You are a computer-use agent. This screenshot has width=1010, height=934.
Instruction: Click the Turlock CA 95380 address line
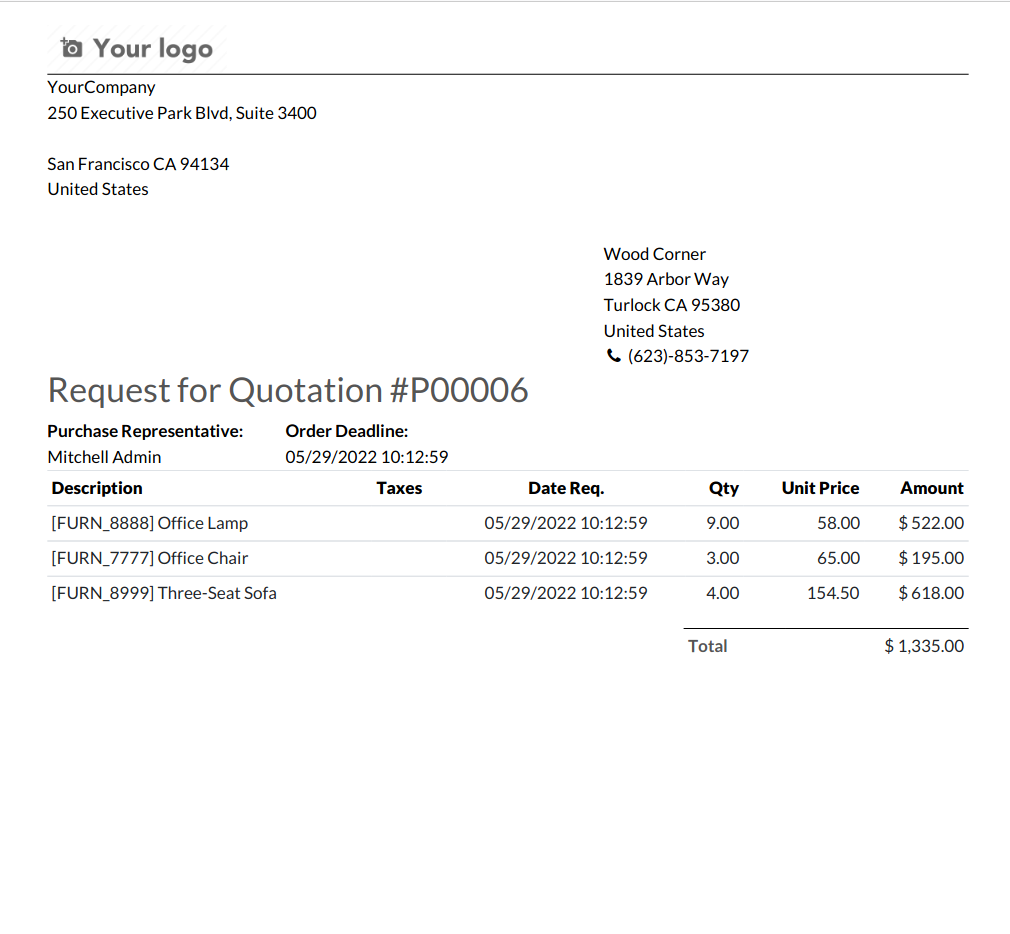pyautogui.click(x=671, y=305)
